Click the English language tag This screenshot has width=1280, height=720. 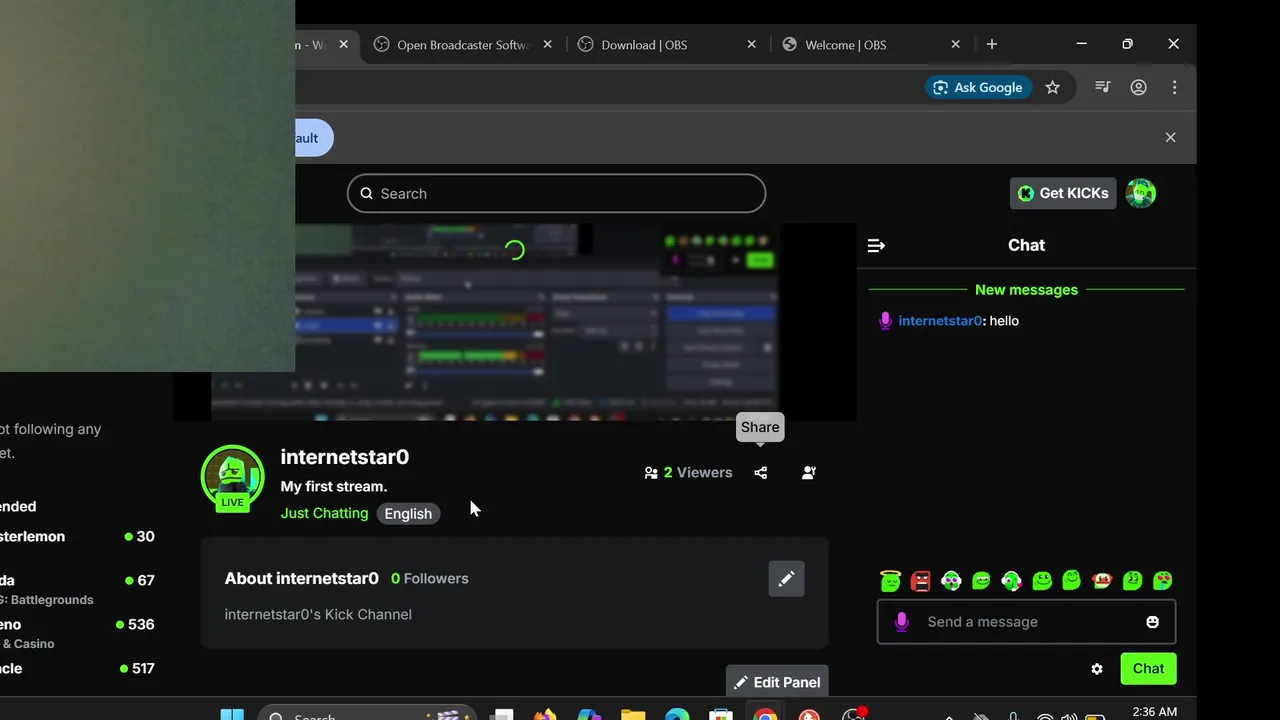[408, 514]
